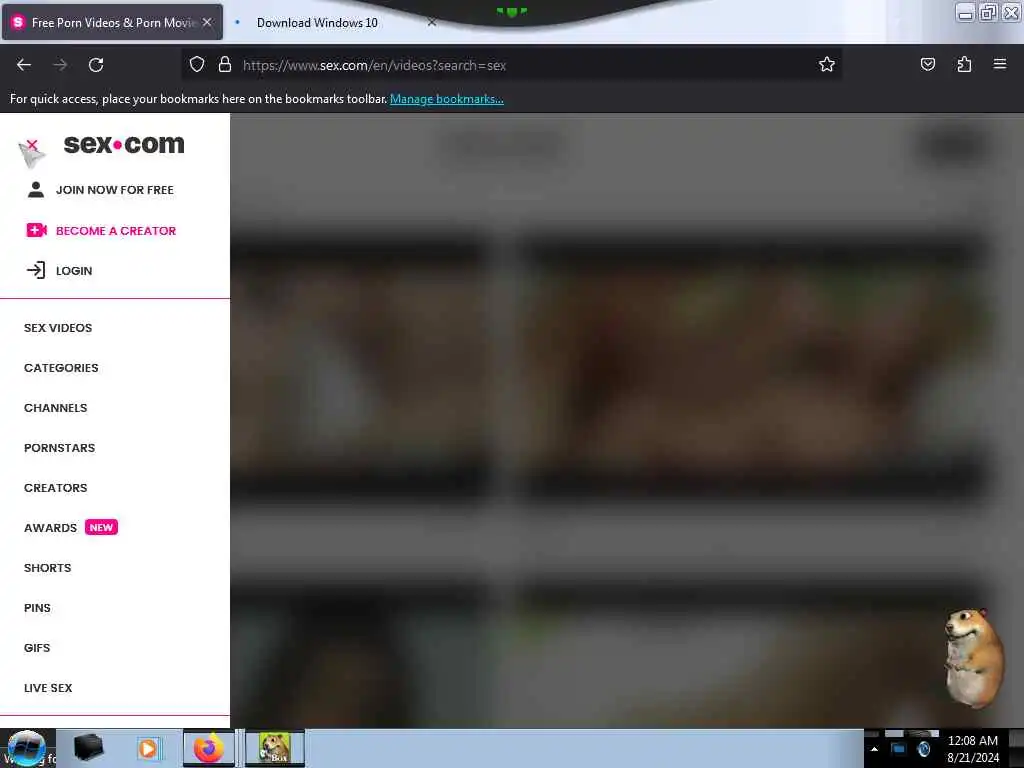Show hidden system tray icons
The image size is (1024, 768).
tap(874, 750)
